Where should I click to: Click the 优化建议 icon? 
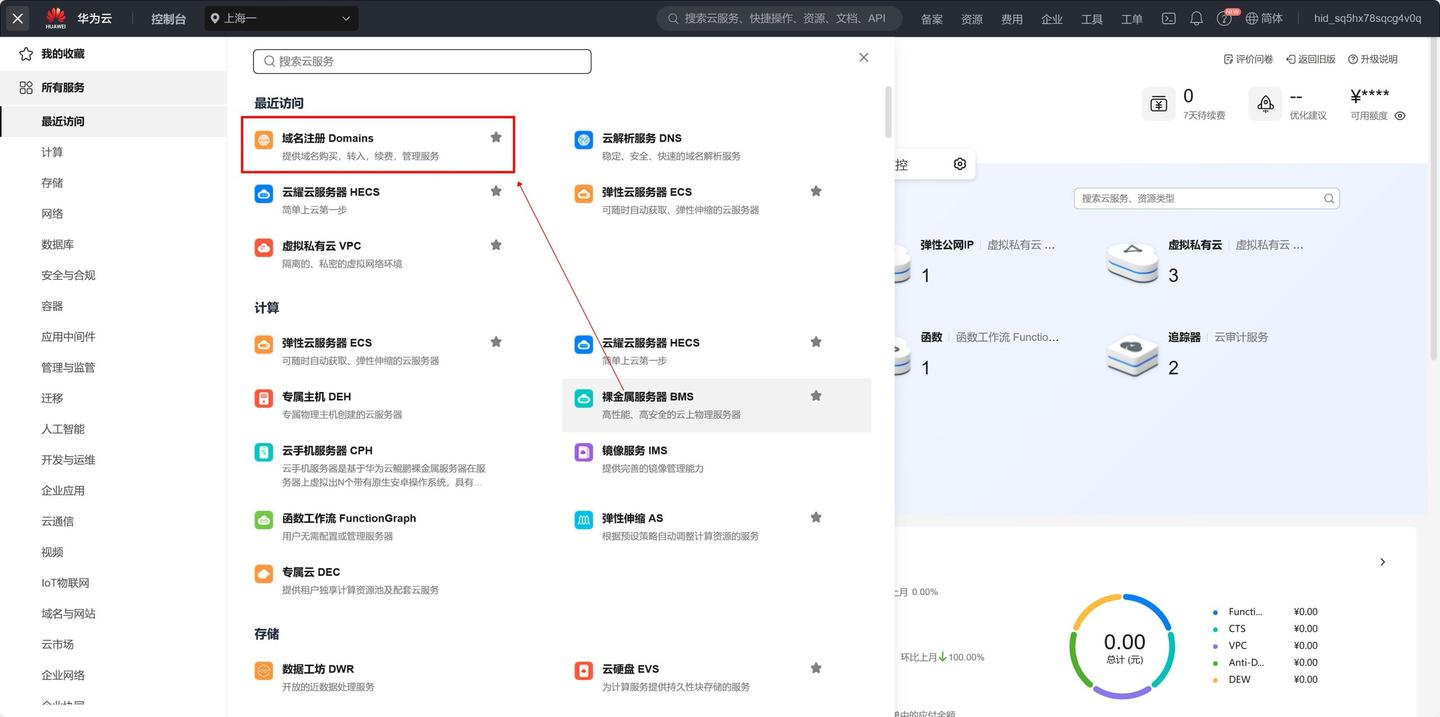tap(1265, 104)
